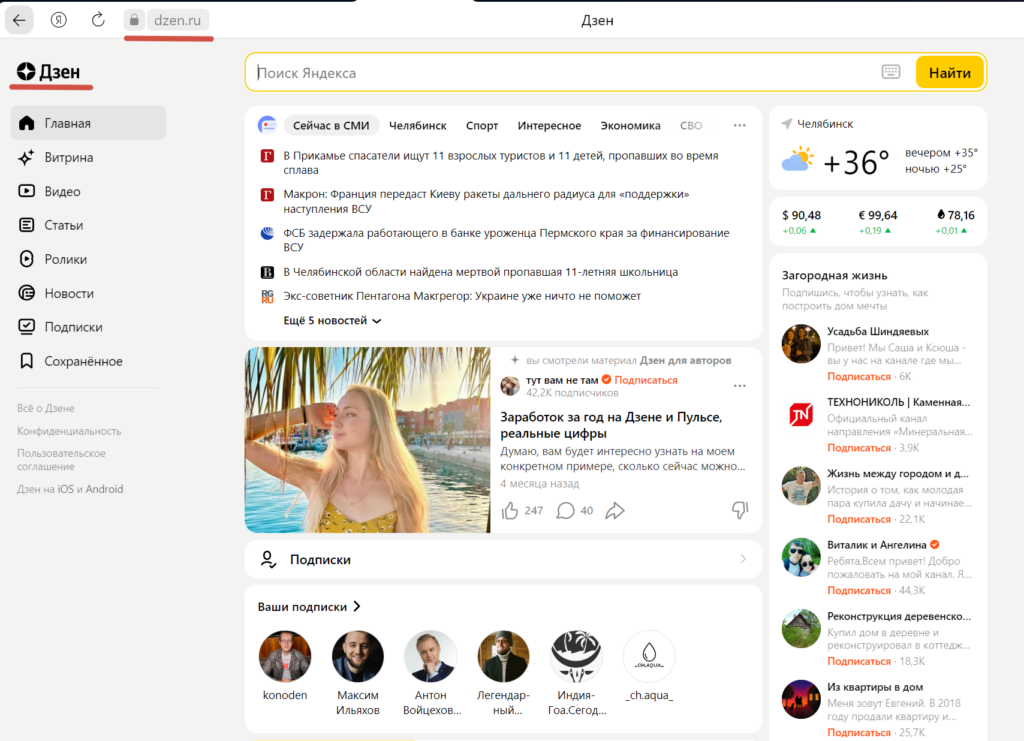Expand Ещё 5 новостей list
Screen dimensions: 1024x741
click(332, 321)
